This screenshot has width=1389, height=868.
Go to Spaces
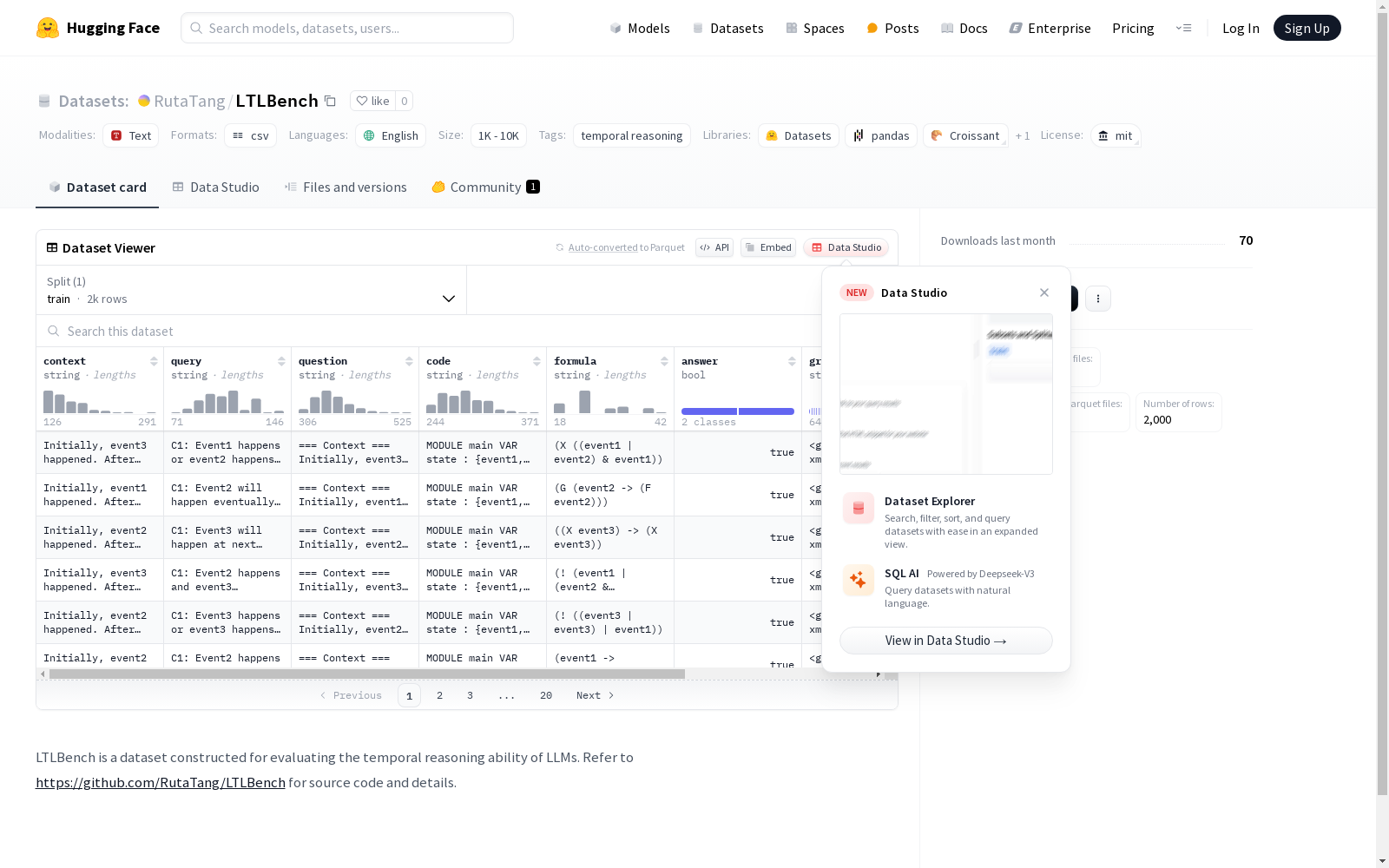tap(814, 28)
